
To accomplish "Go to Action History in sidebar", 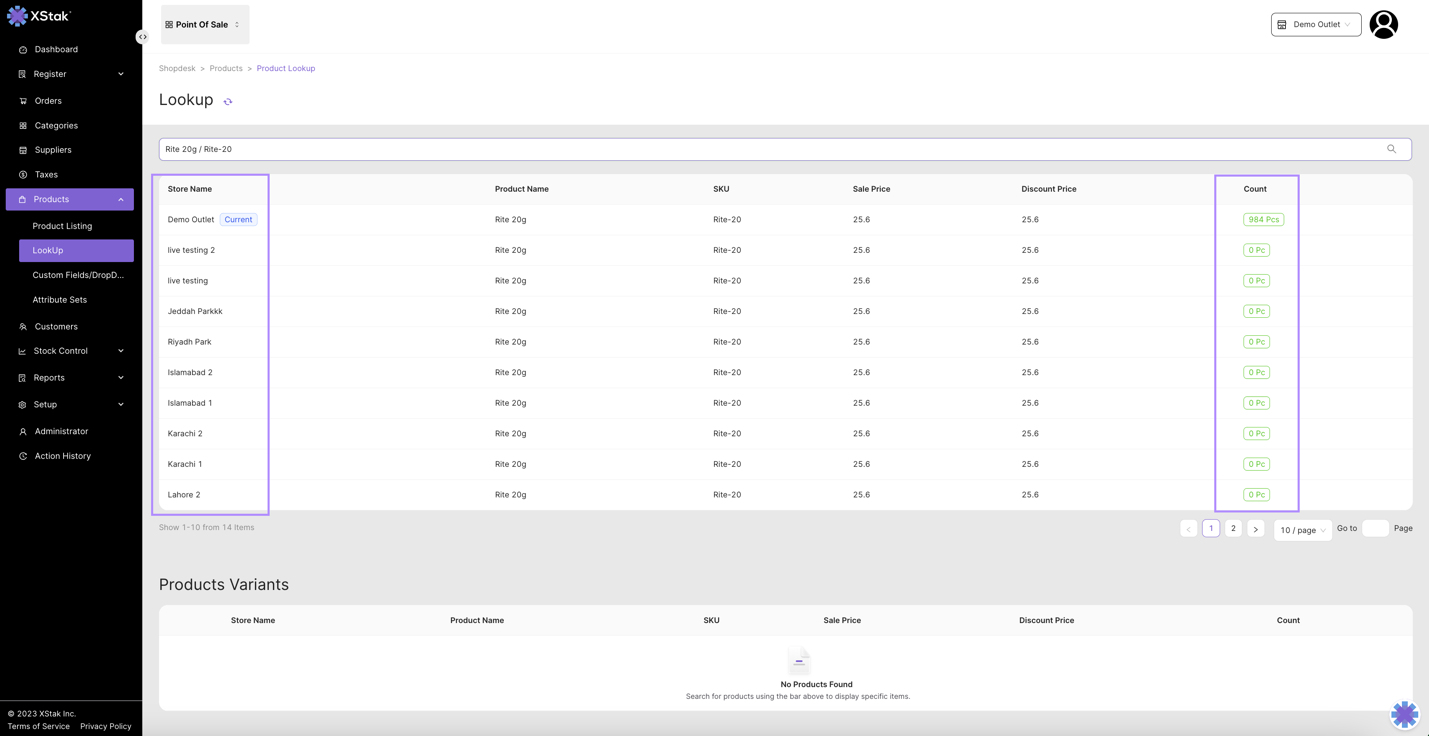I will point(62,456).
